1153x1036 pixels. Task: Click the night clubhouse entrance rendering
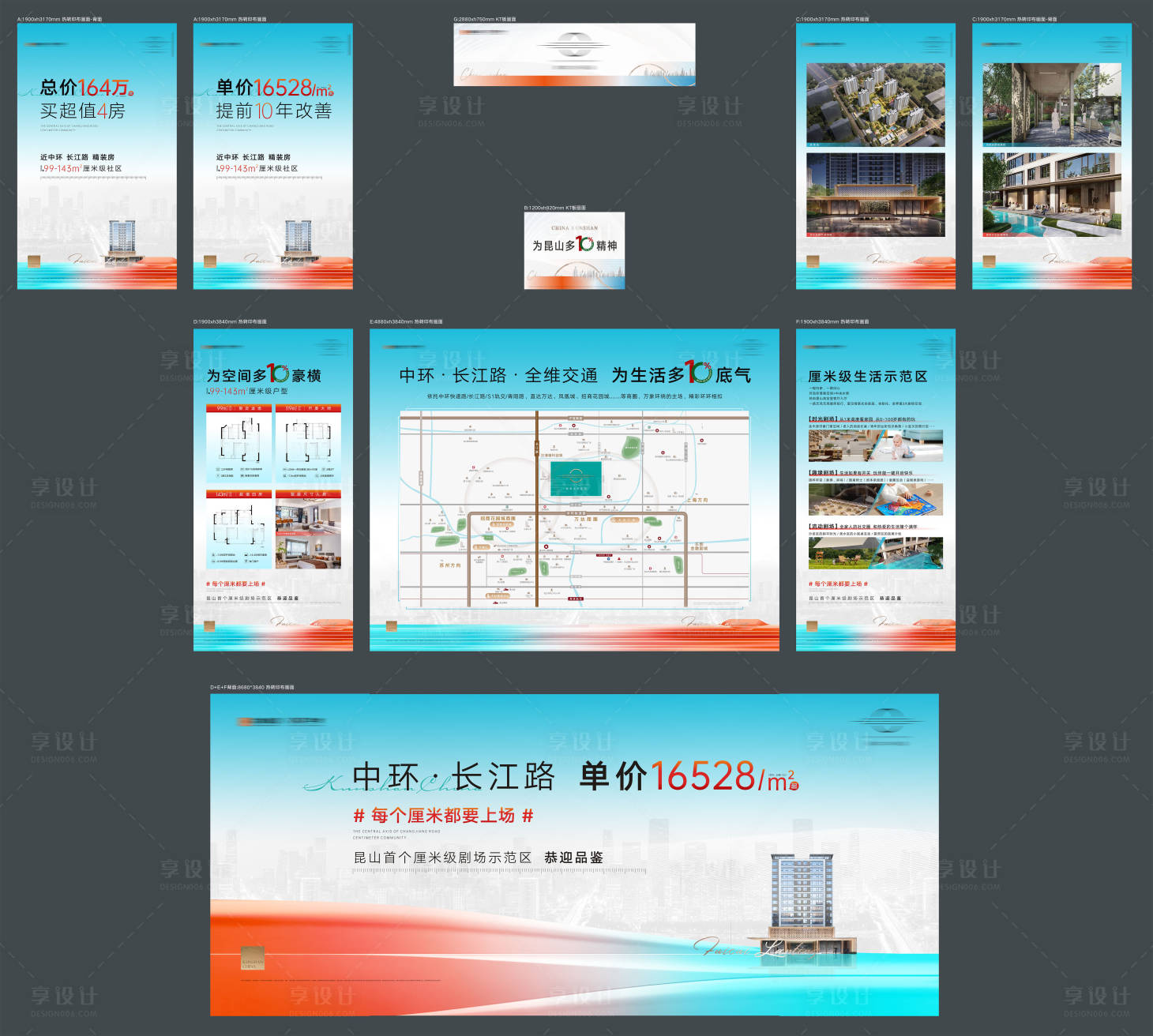pyautogui.click(x=875, y=194)
